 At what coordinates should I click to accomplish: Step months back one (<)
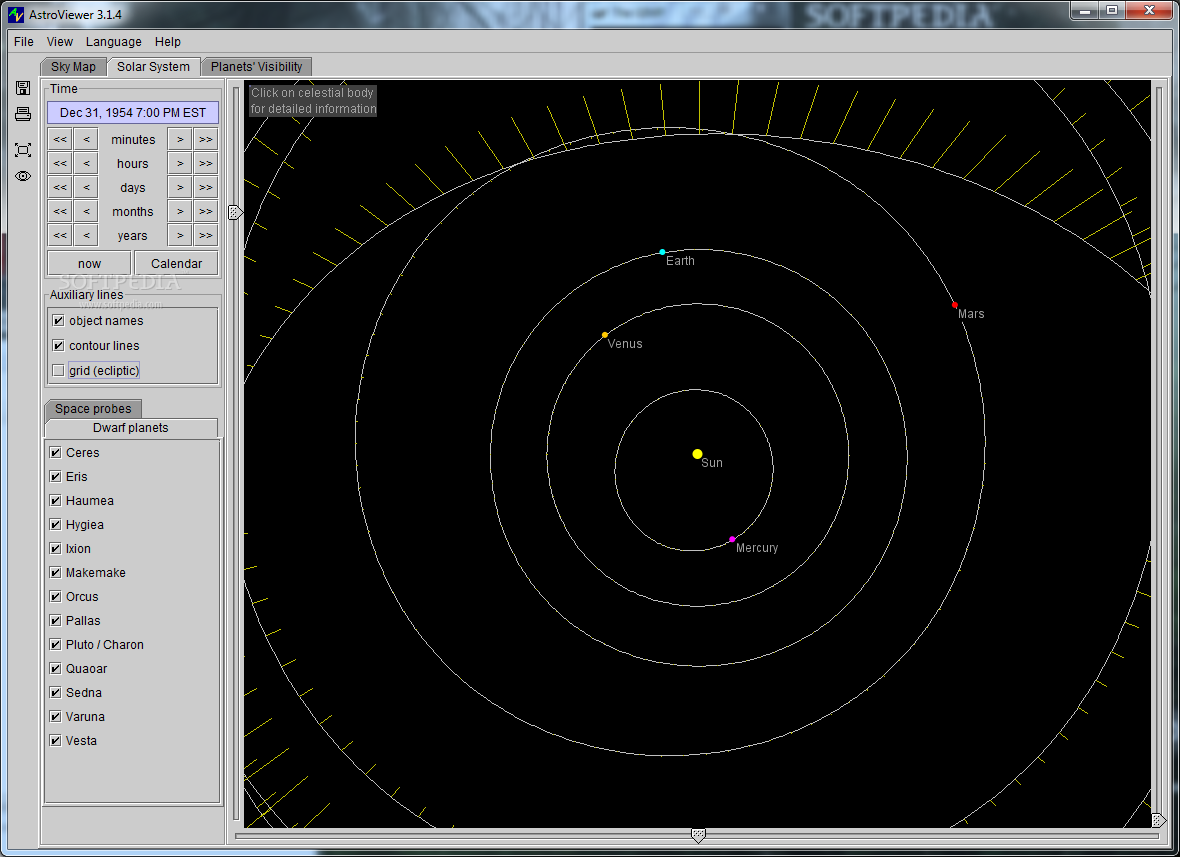tap(87, 211)
